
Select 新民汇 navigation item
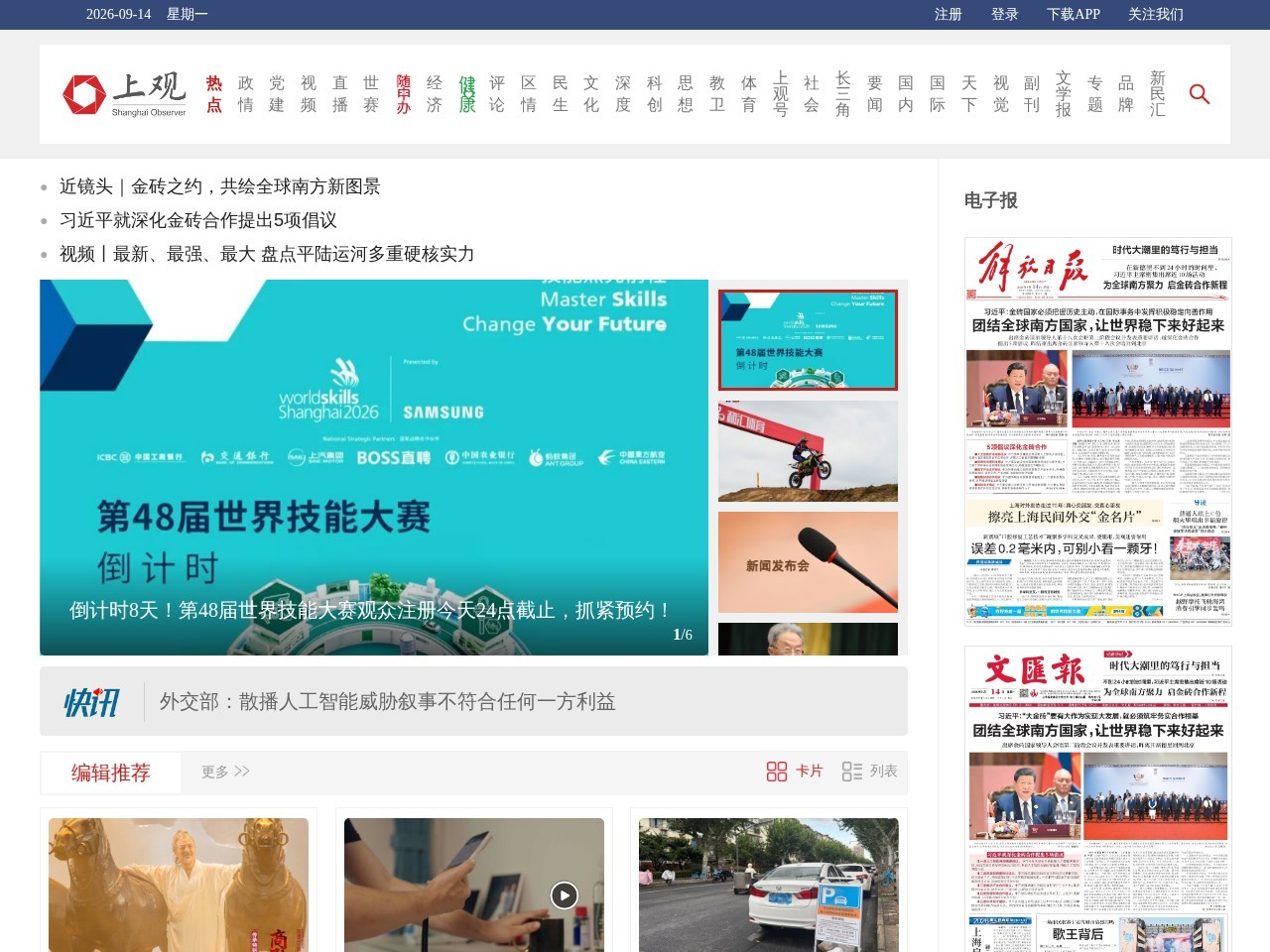pyautogui.click(x=1158, y=94)
